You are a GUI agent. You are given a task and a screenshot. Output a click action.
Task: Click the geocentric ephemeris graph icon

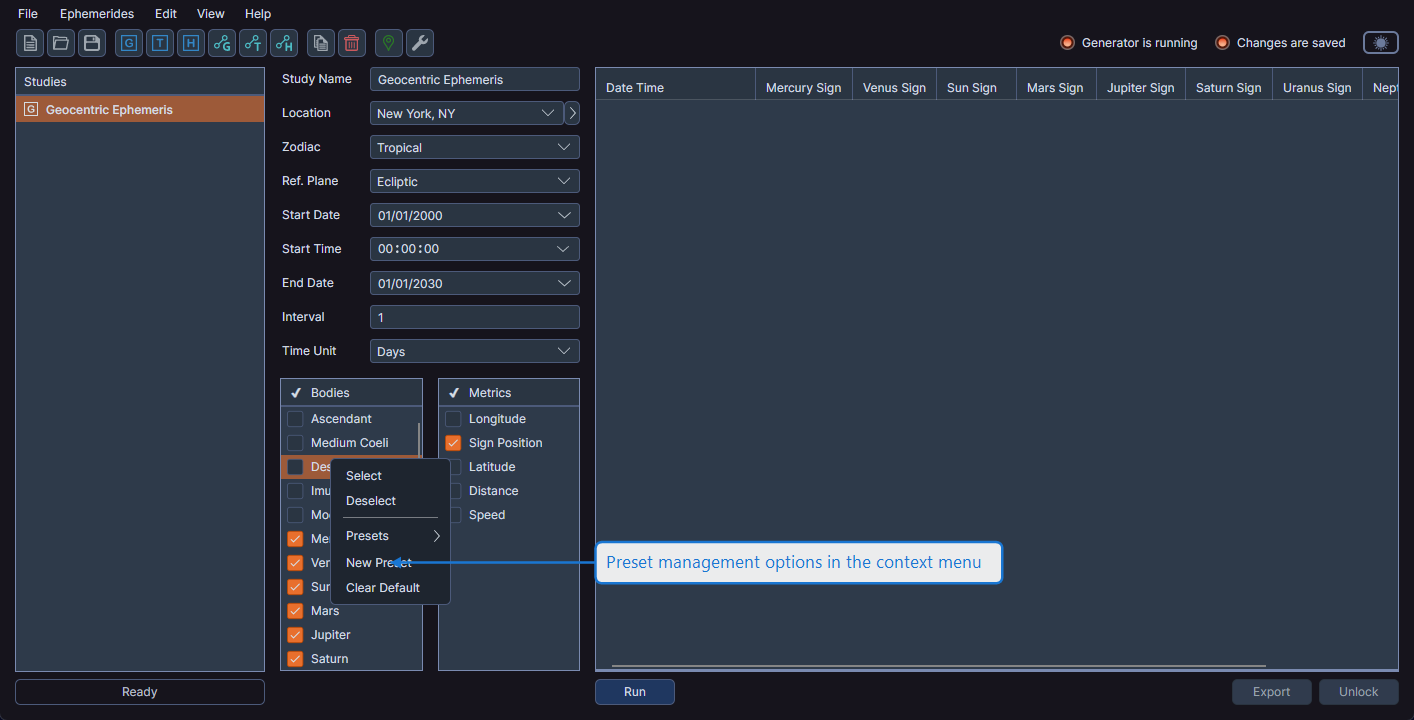tap(221, 42)
